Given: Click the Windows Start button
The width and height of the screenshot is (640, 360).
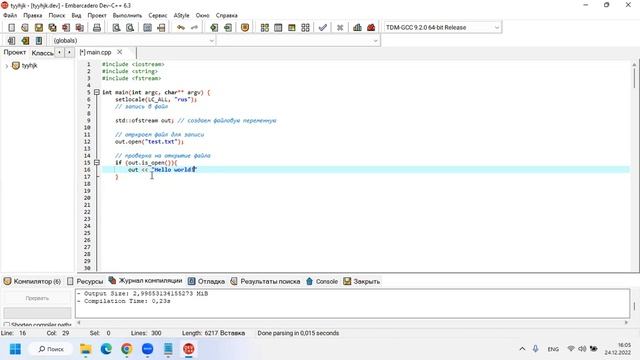Looking at the screenshot, I should [15, 349].
